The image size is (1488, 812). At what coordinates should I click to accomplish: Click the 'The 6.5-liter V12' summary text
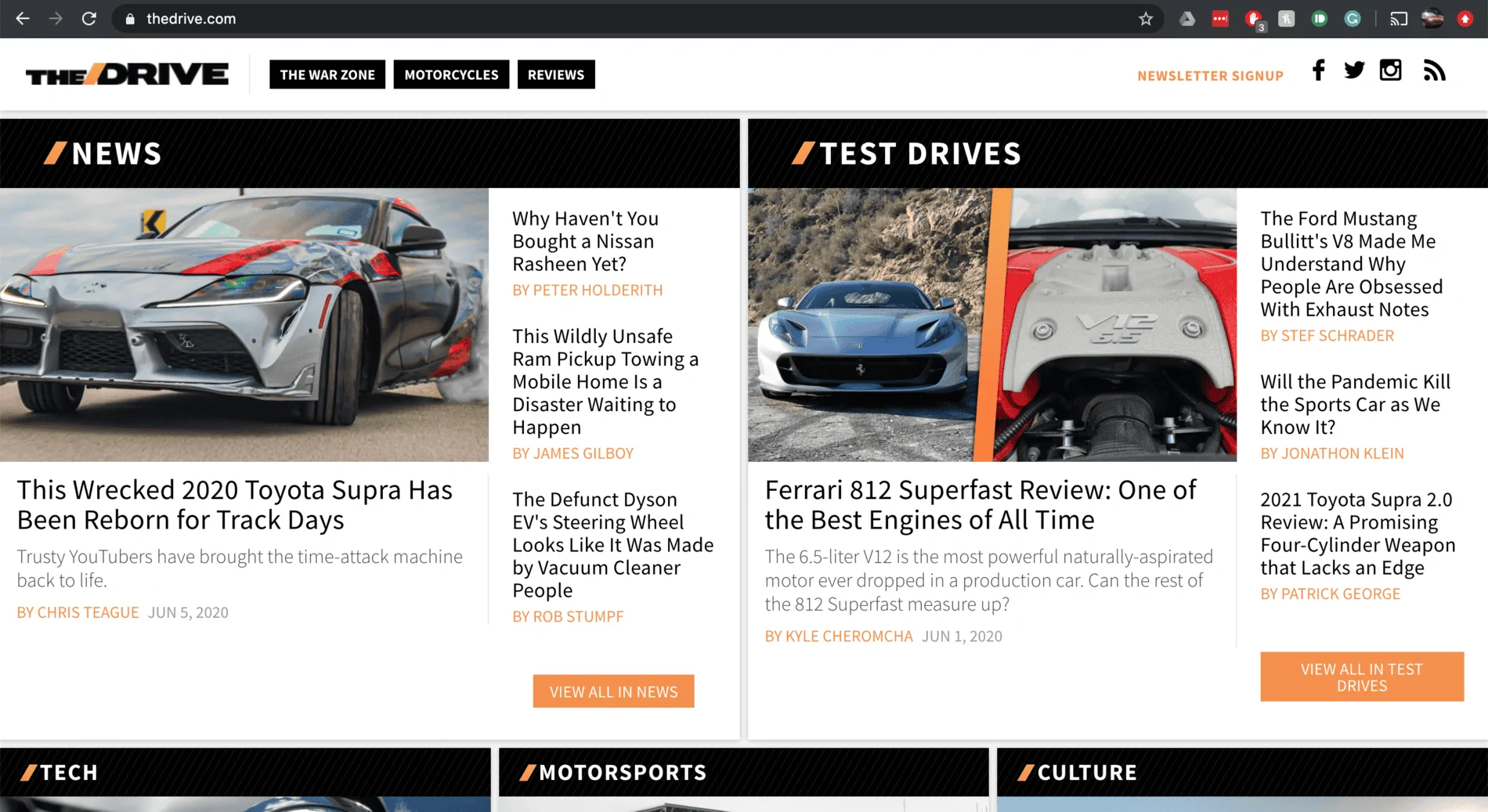click(989, 580)
